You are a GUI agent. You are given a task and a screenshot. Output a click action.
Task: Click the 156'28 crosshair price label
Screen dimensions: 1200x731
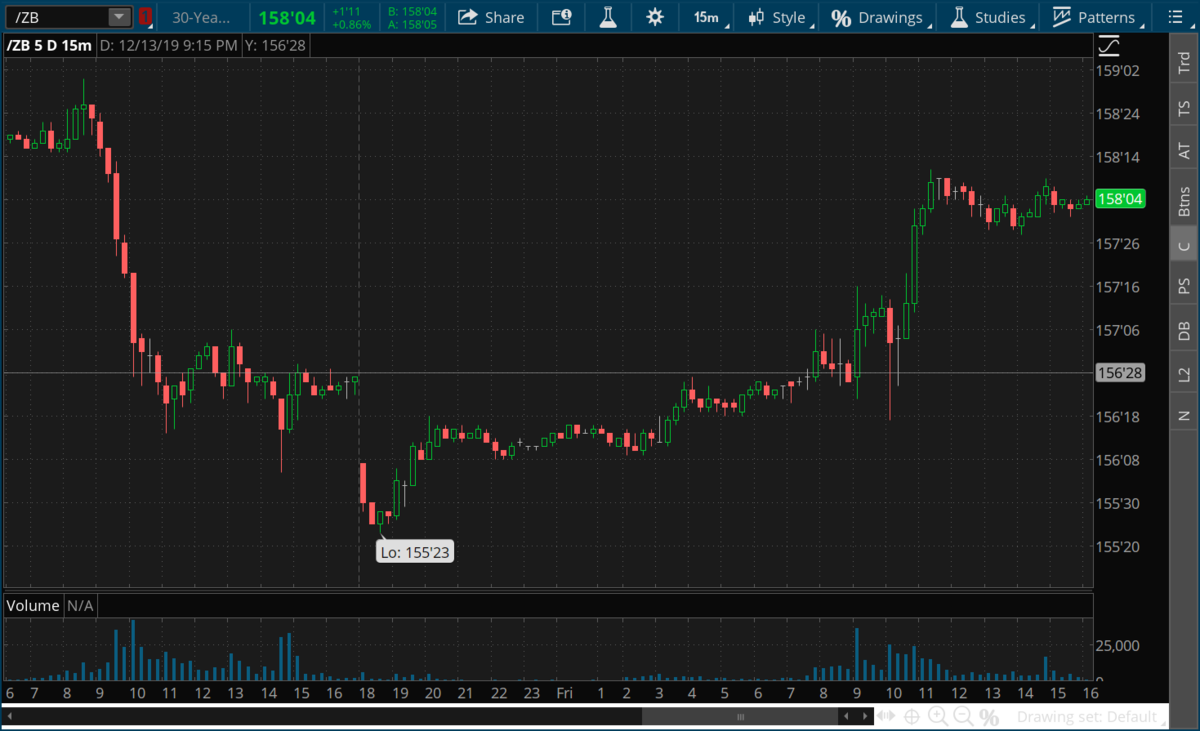(1120, 373)
